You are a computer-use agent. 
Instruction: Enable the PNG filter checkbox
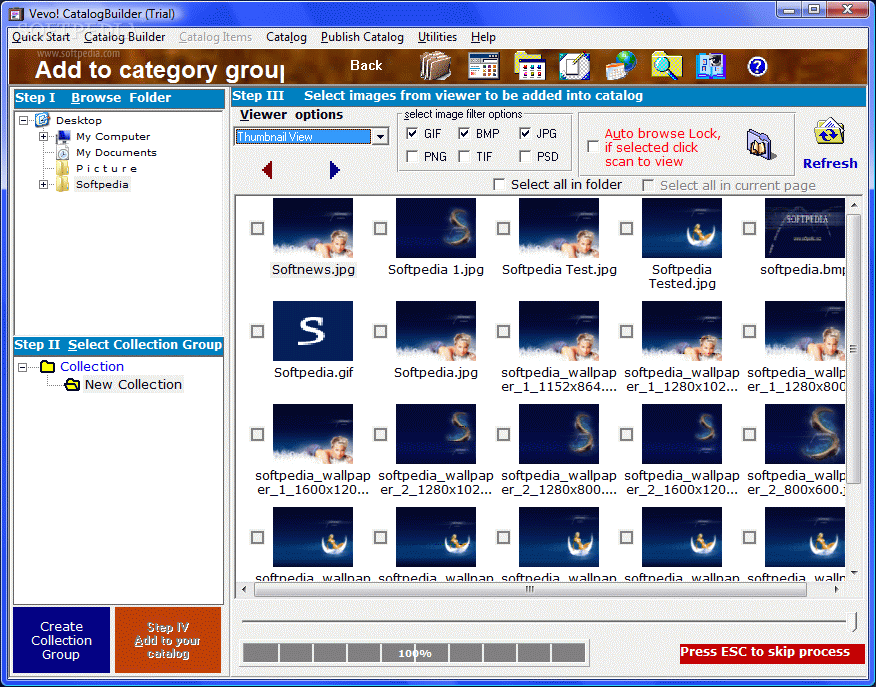coord(412,156)
